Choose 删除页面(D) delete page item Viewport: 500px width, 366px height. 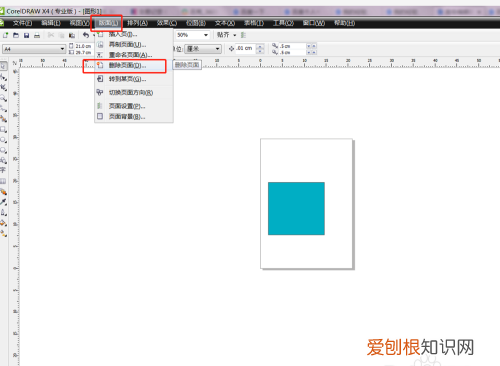tap(134, 65)
